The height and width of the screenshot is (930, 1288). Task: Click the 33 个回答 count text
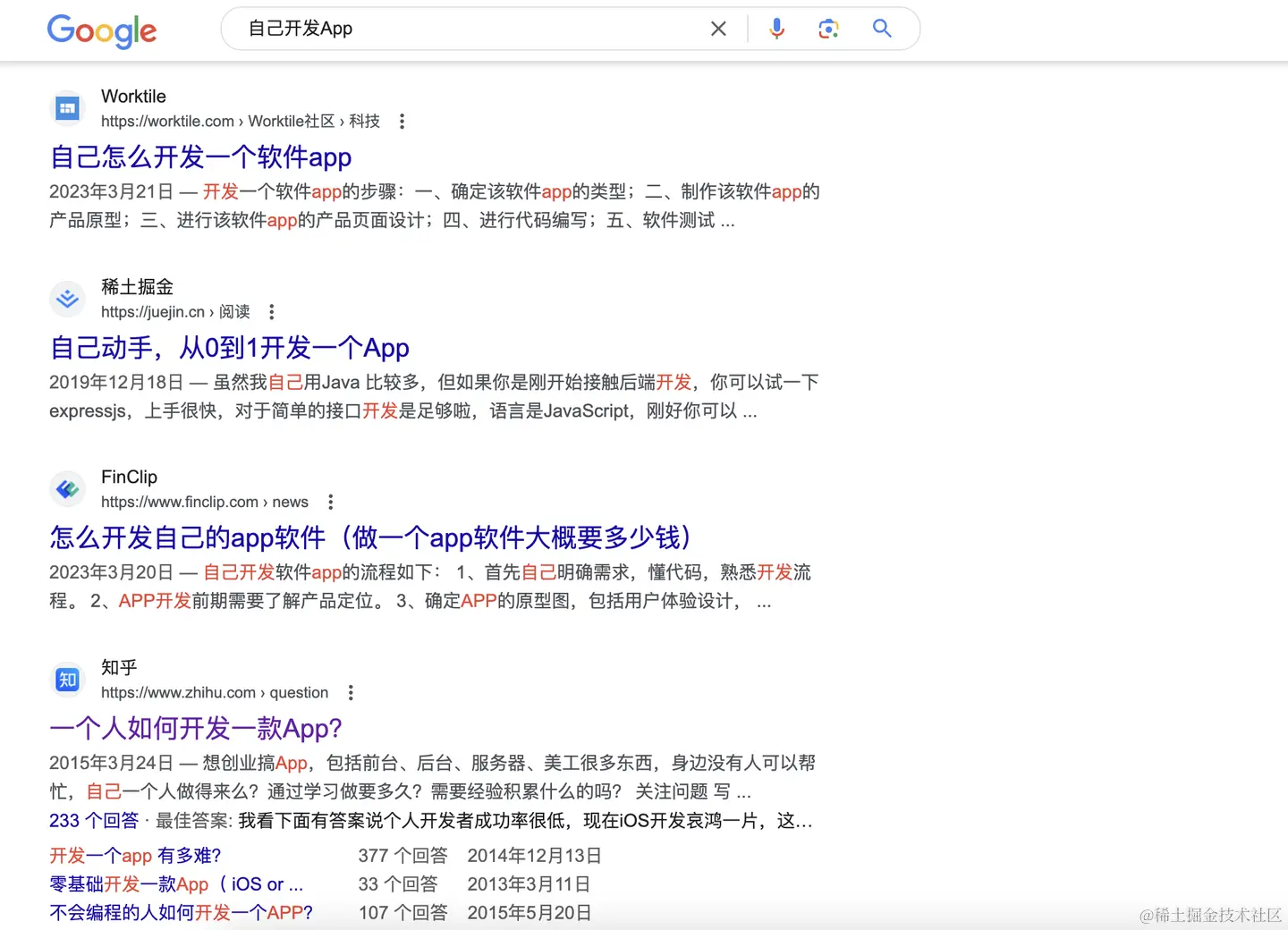[x=398, y=884]
